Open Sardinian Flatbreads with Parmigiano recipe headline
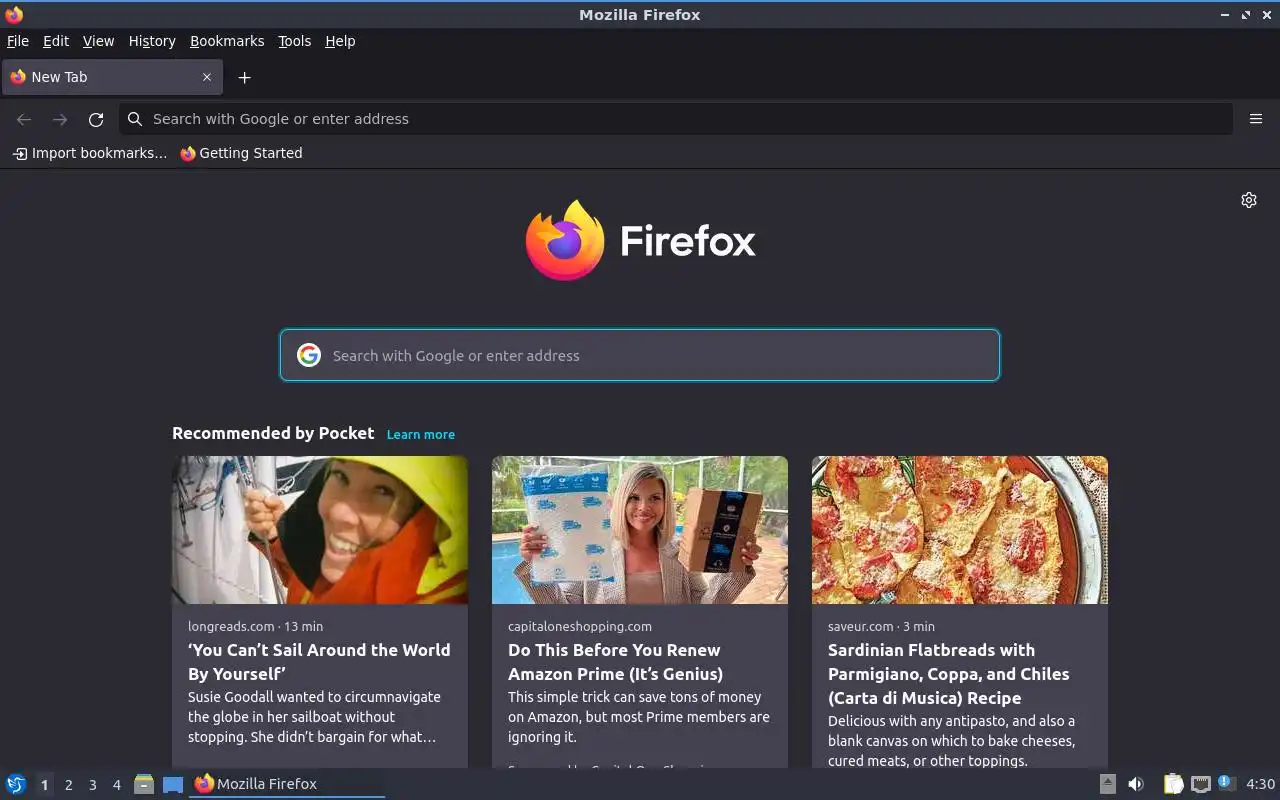Viewport: 1280px width, 800px height. point(948,674)
